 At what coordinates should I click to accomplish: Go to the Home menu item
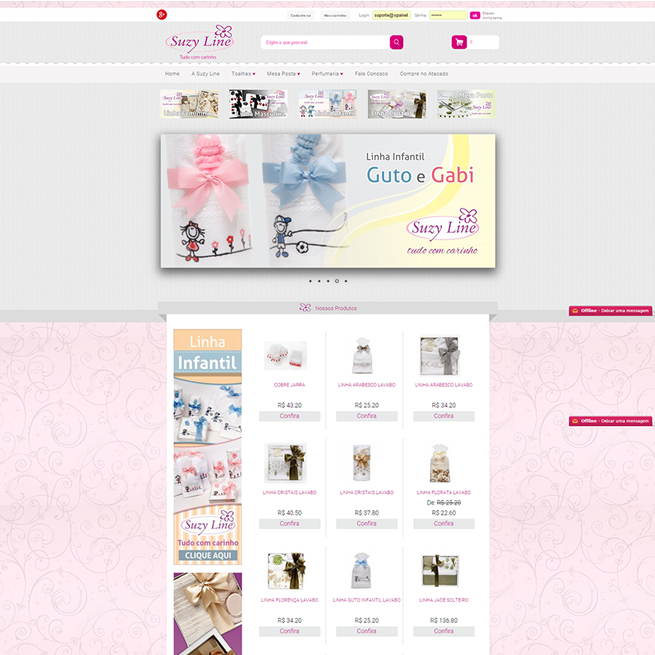coord(172,74)
